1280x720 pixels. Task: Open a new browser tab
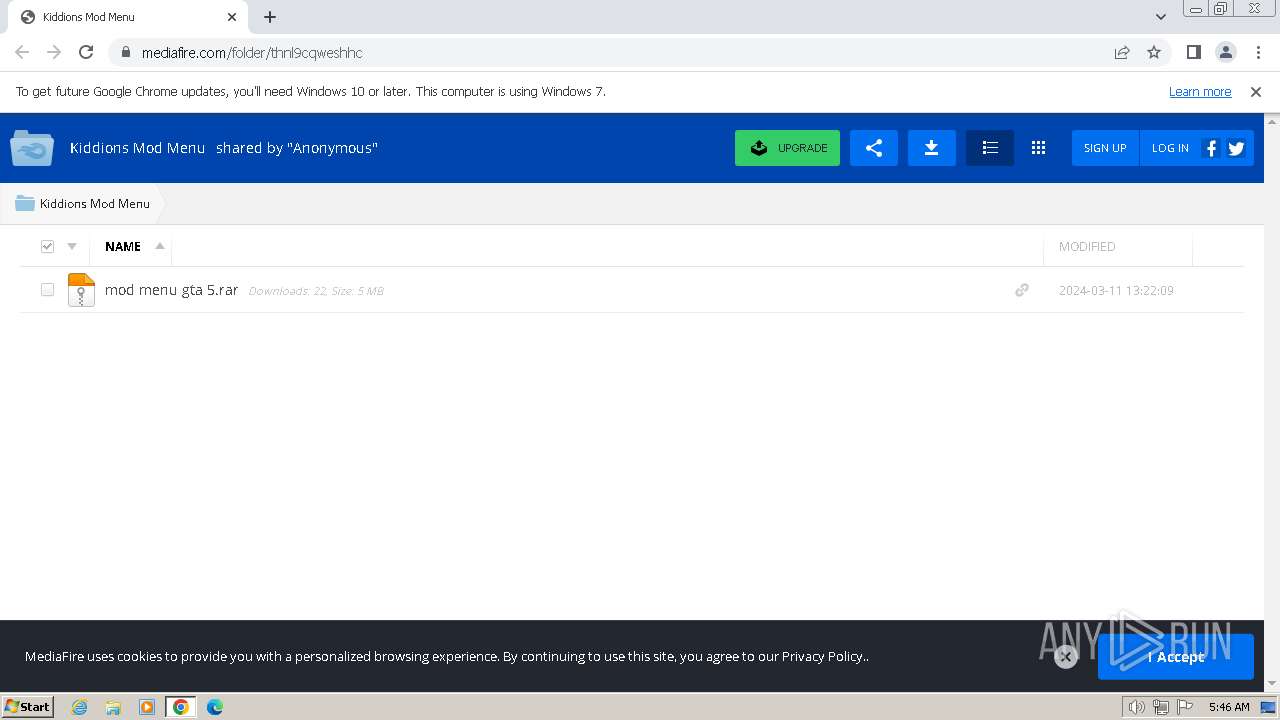coord(270,17)
